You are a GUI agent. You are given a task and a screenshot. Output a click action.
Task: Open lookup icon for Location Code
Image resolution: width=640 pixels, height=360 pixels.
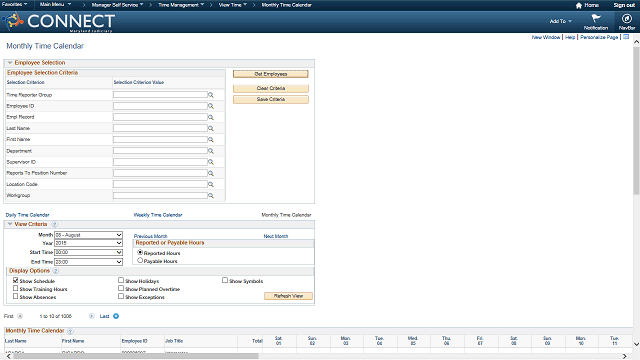click(211, 184)
